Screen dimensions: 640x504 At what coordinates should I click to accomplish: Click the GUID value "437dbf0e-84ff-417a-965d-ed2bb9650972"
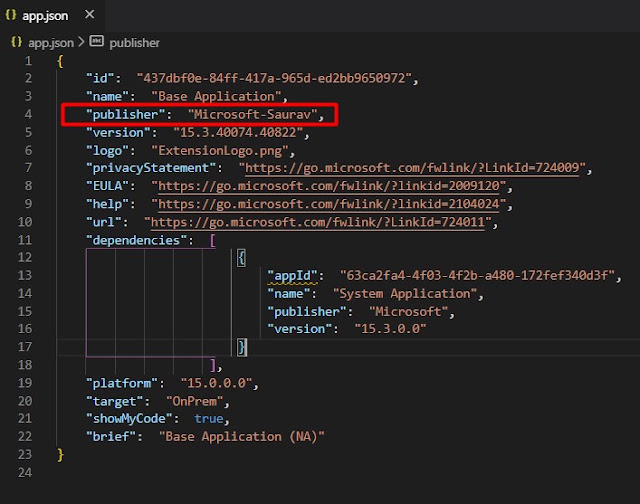coord(274,78)
